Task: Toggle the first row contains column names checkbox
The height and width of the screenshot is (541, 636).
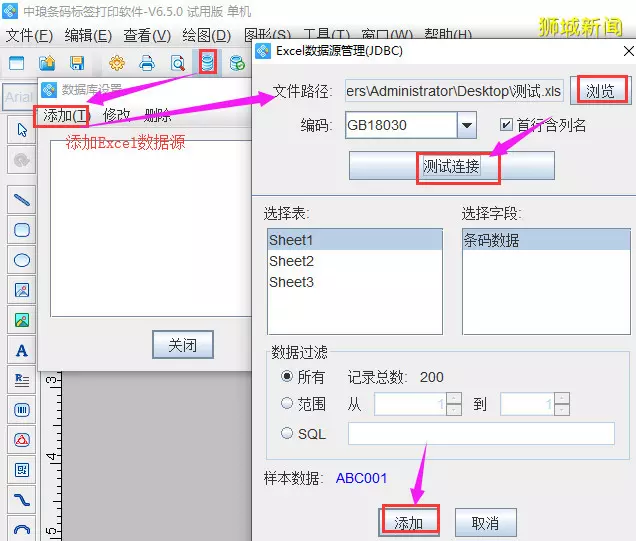Action: point(506,125)
